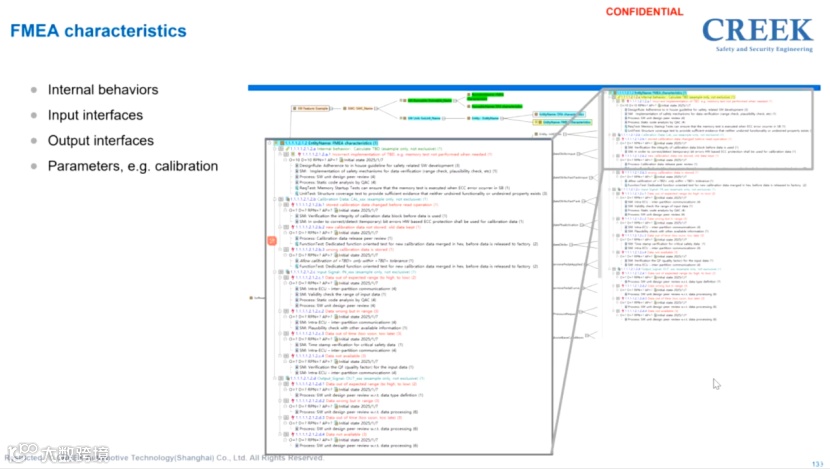Screen dimensions: 830x470
Task: Select 'SMI: Time stamp verification for critical safety data'
Action: coord(349,345)
